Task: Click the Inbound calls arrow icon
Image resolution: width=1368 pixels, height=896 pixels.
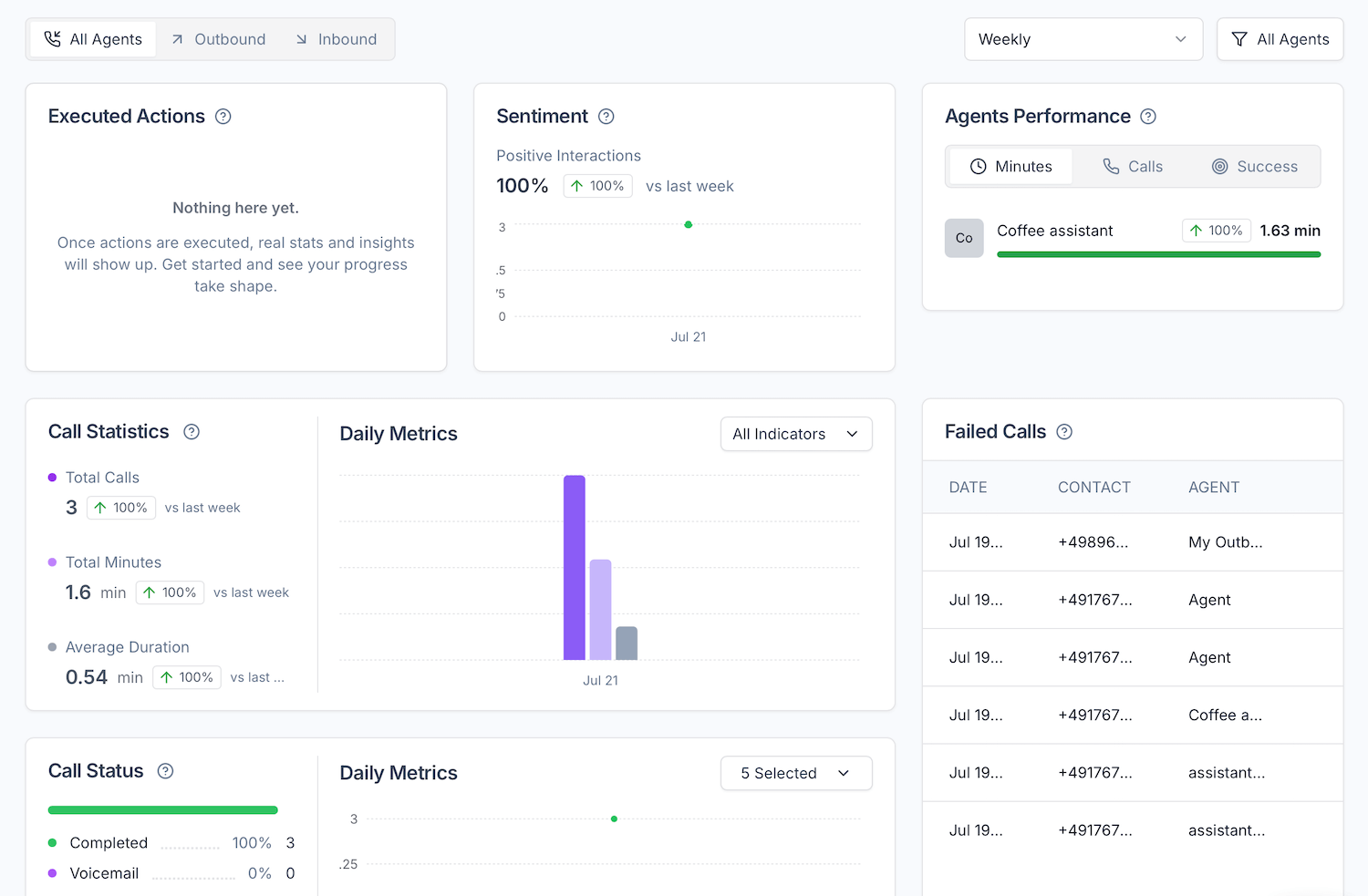Action: point(301,39)
